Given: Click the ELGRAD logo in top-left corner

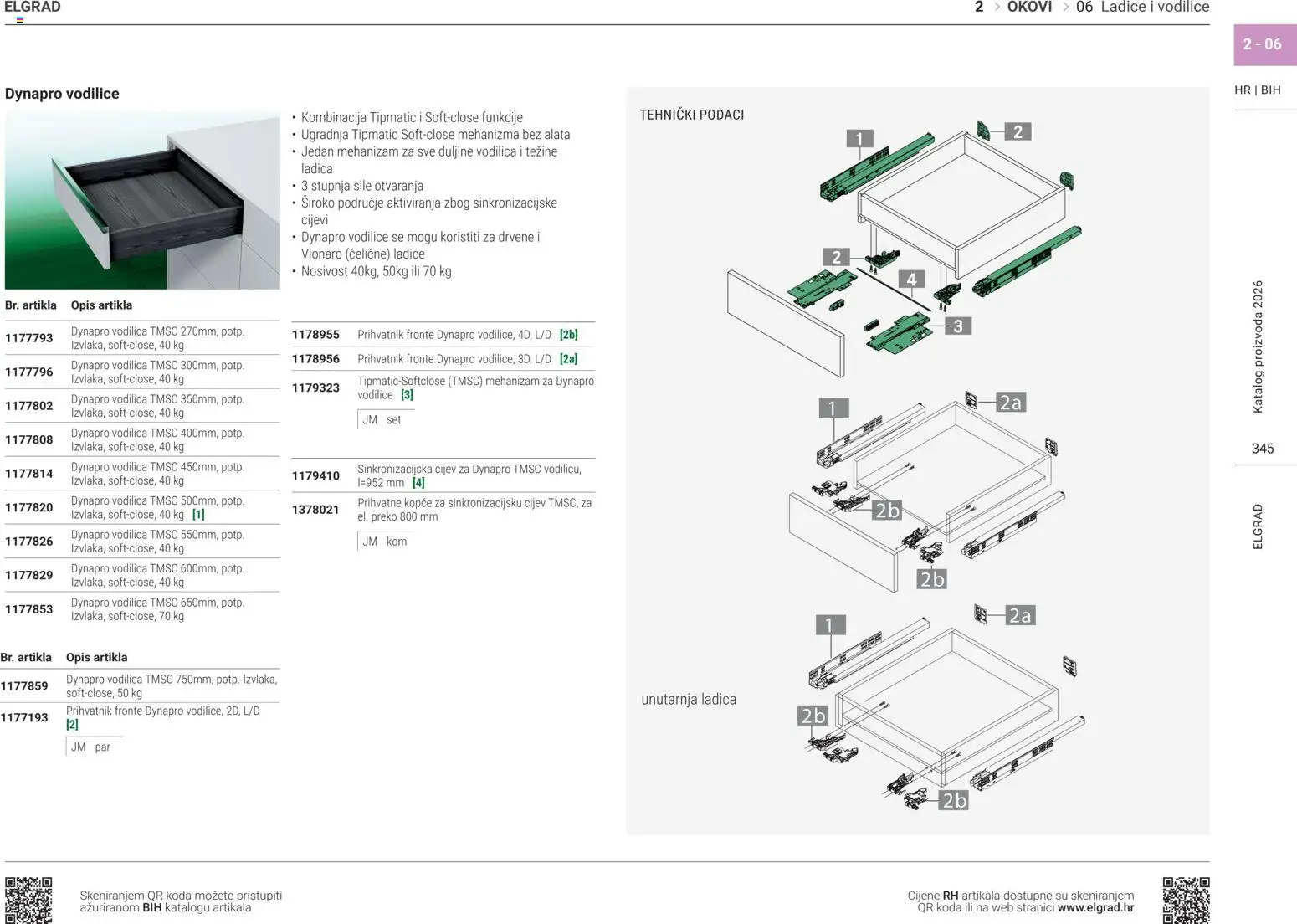Looking at the screenshot, I should click(33, 8).
